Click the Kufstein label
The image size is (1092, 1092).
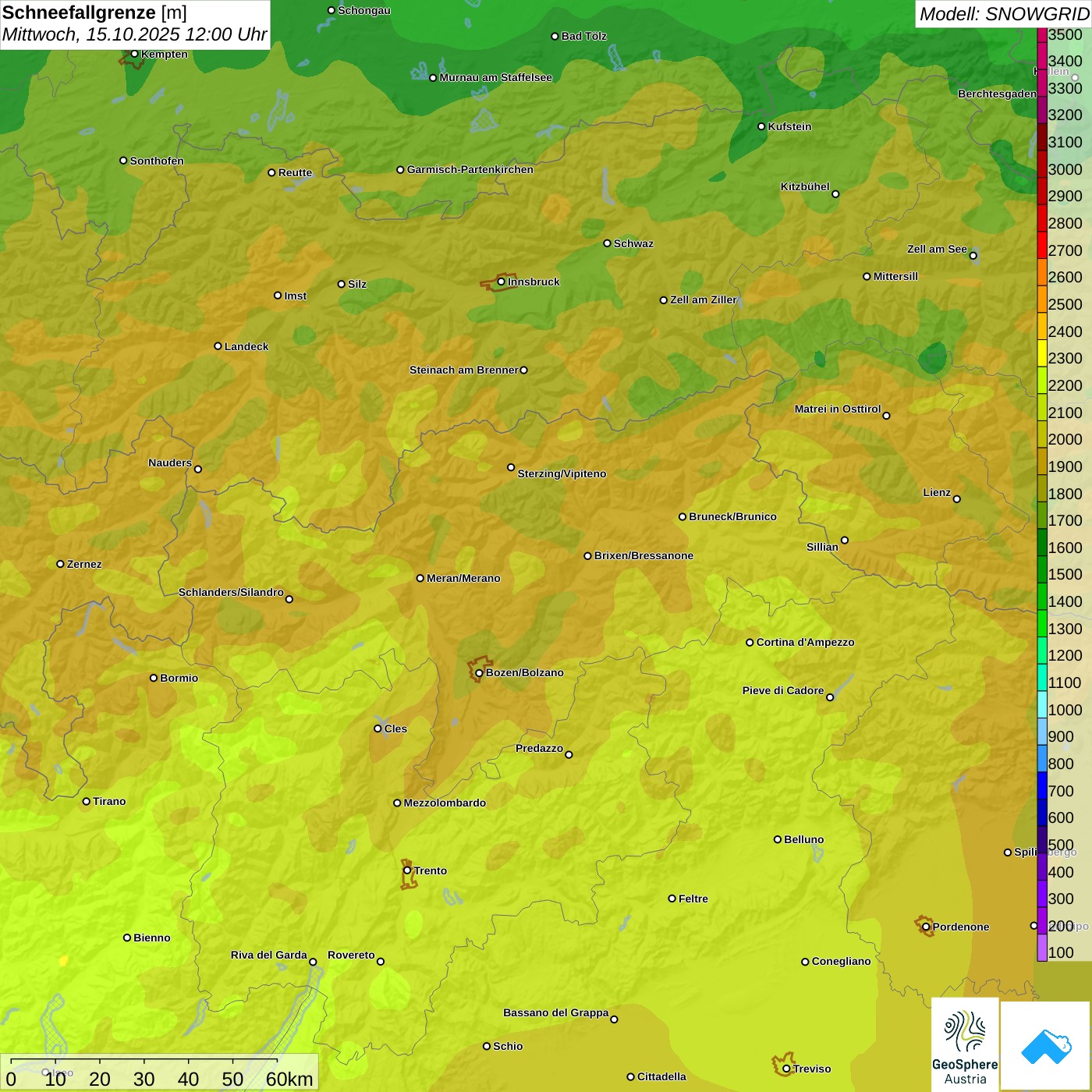789,126
